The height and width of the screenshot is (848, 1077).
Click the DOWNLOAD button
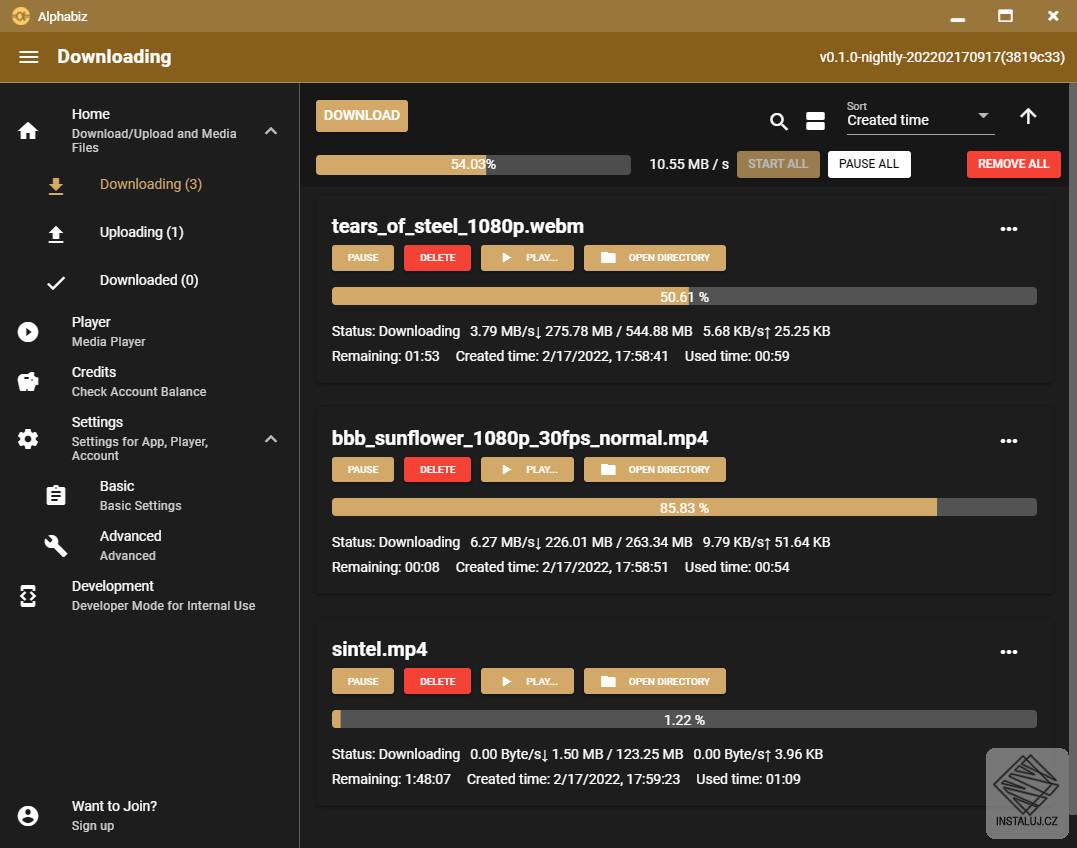coord(361,115)
